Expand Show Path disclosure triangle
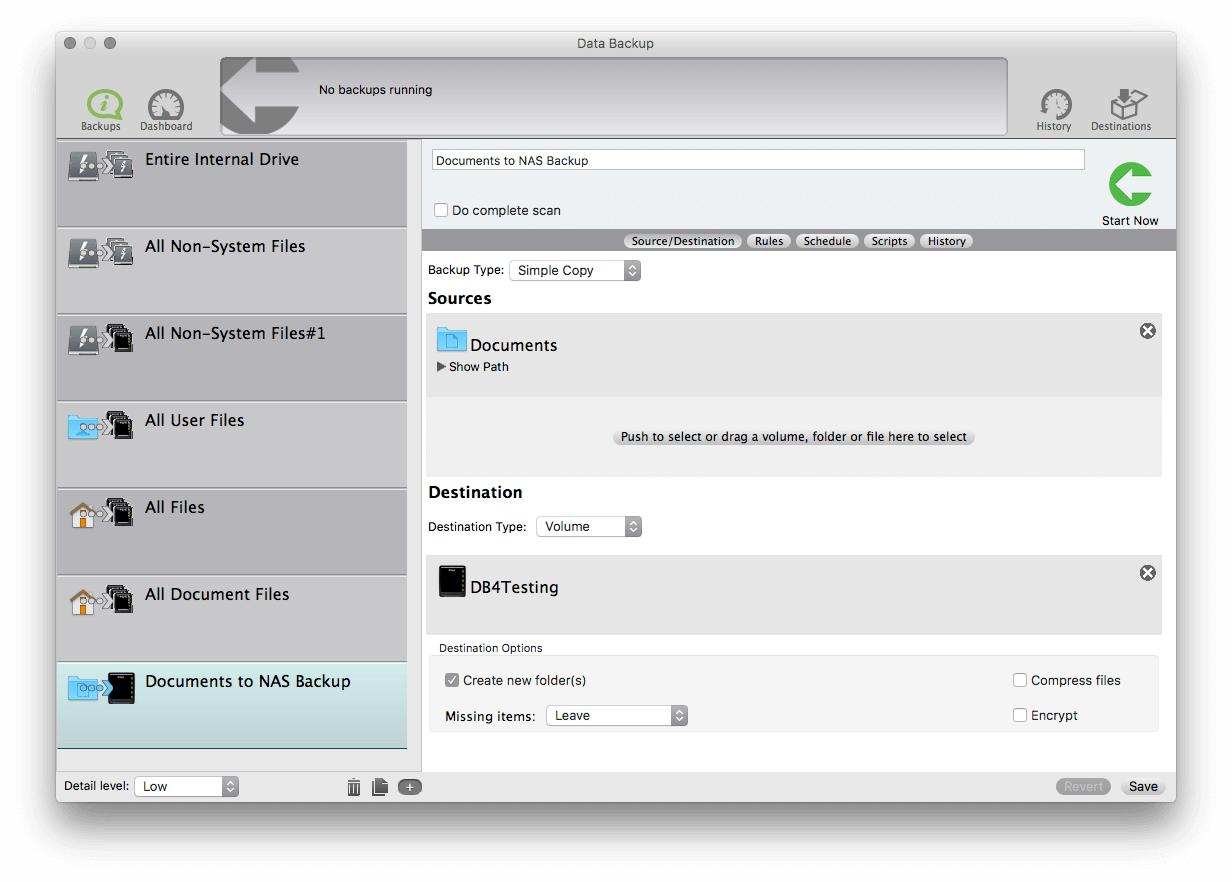 (440, 367)
